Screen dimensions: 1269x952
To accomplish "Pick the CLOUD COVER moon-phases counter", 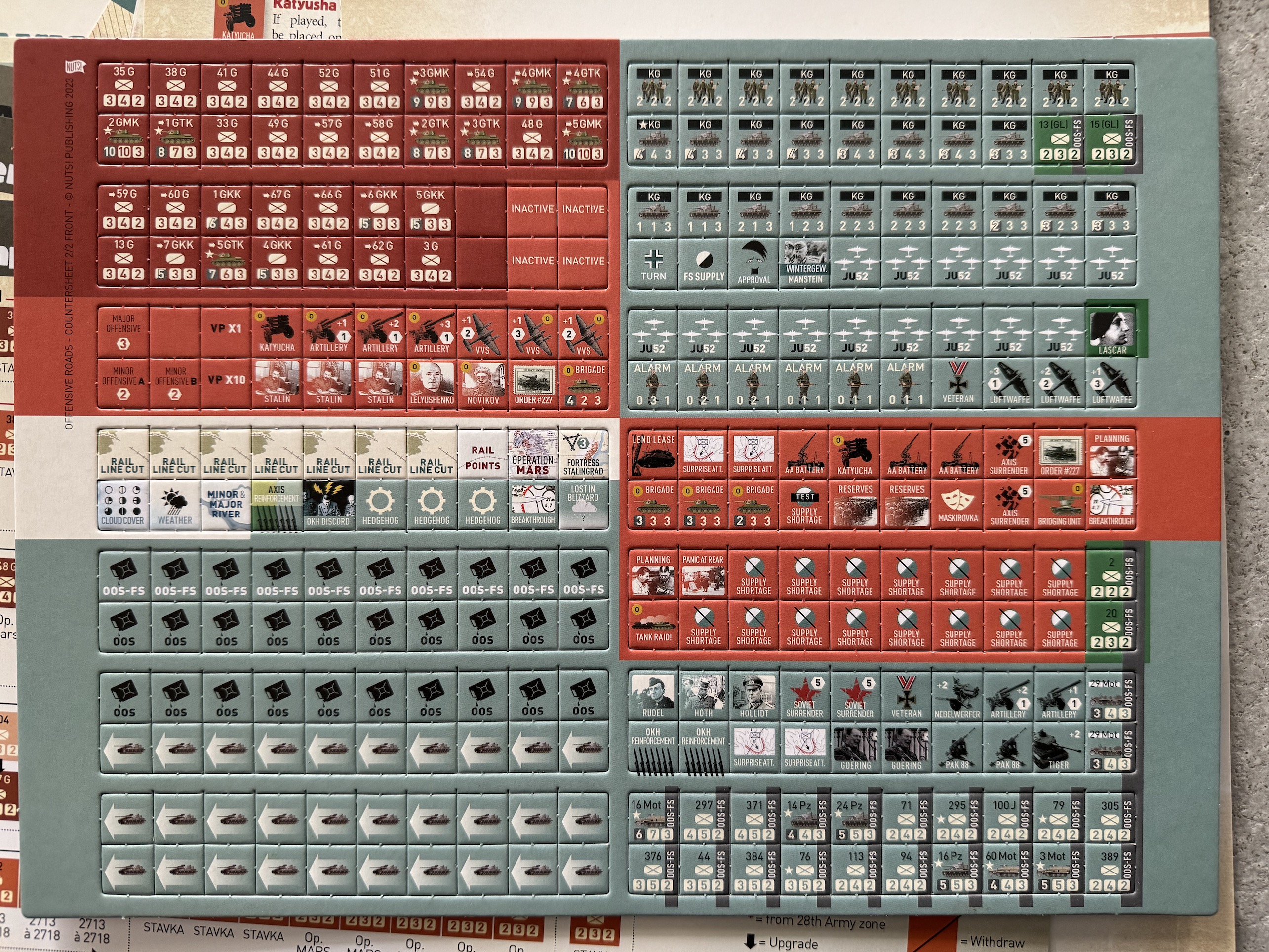I will click(123, 504).
